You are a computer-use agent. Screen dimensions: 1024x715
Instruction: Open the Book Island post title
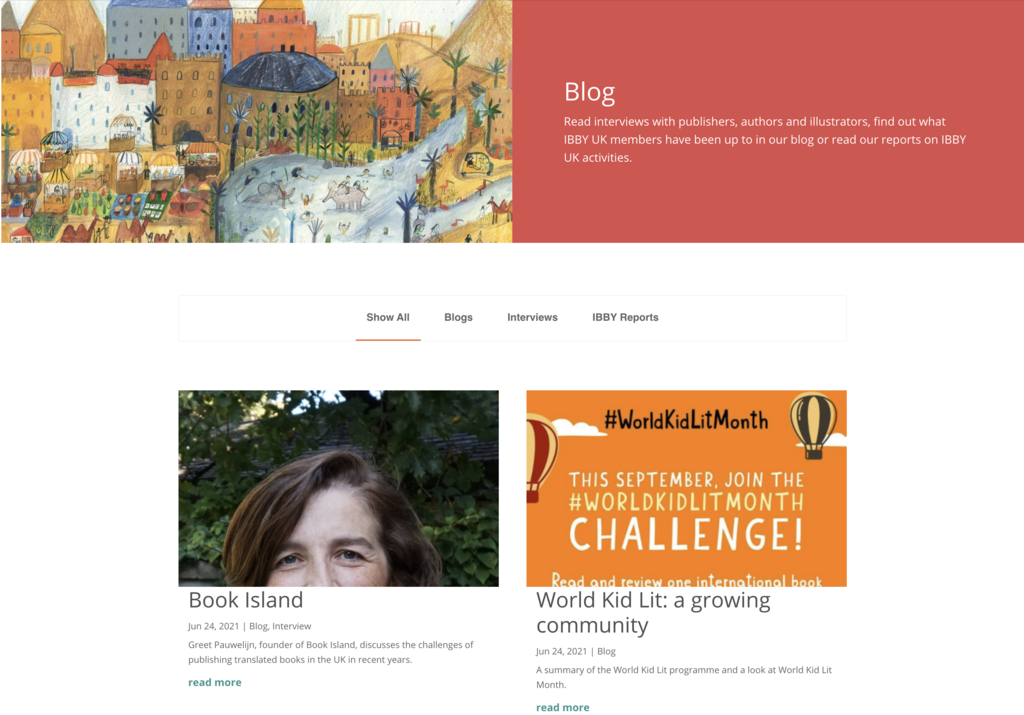tap(246, 600)
